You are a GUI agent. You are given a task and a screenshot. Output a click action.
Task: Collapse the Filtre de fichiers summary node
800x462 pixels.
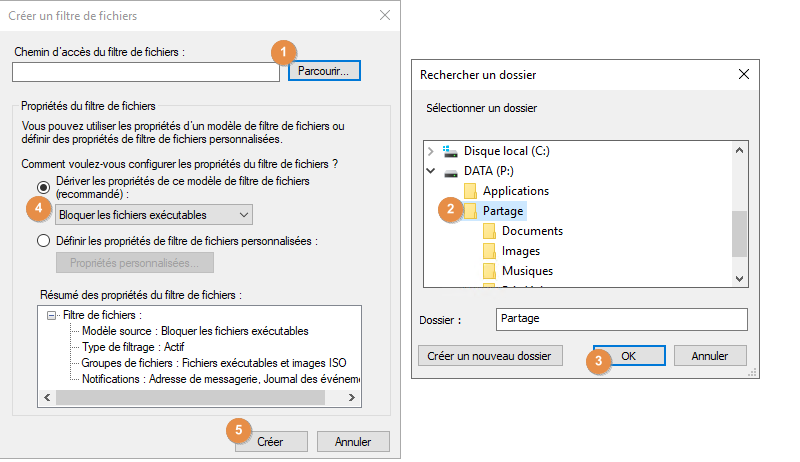pyautogui.click(x=50, y=316)
